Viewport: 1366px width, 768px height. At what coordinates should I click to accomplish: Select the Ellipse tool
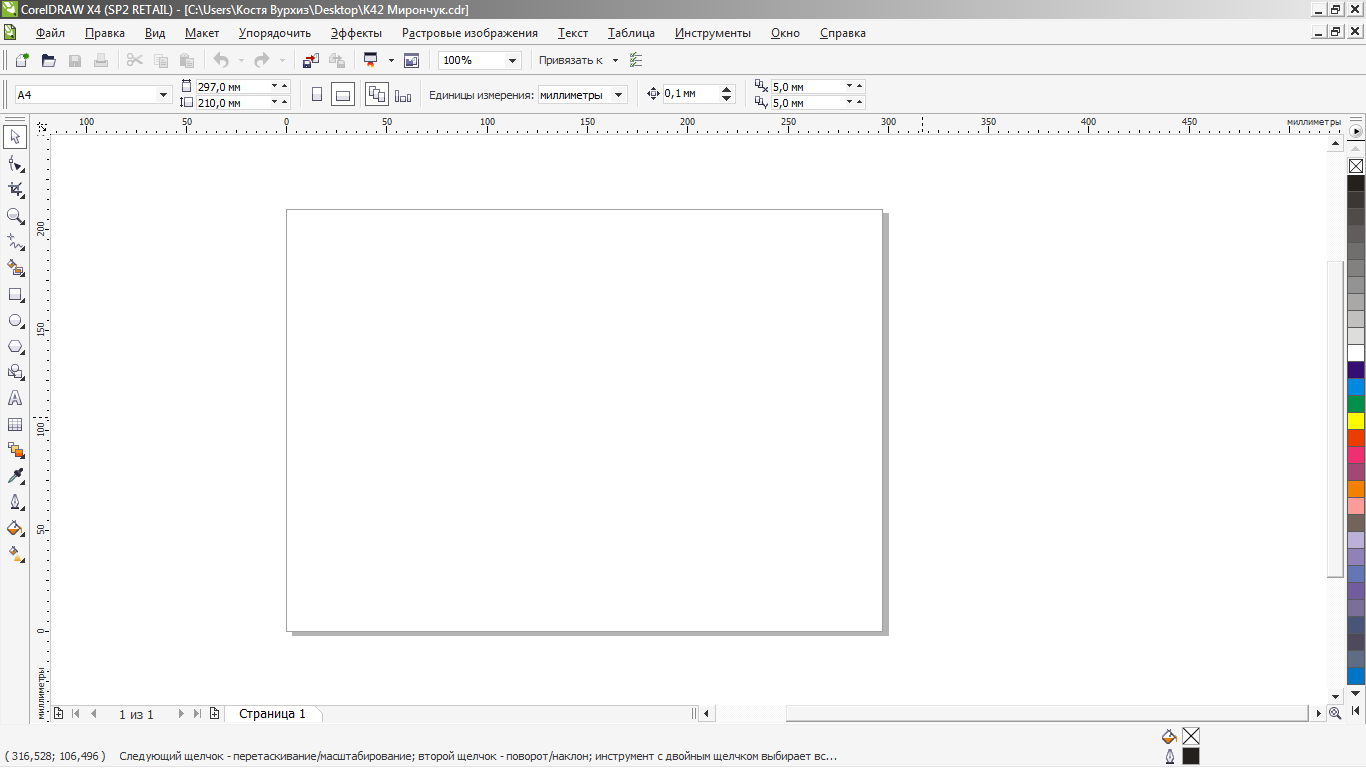[15, 320]
